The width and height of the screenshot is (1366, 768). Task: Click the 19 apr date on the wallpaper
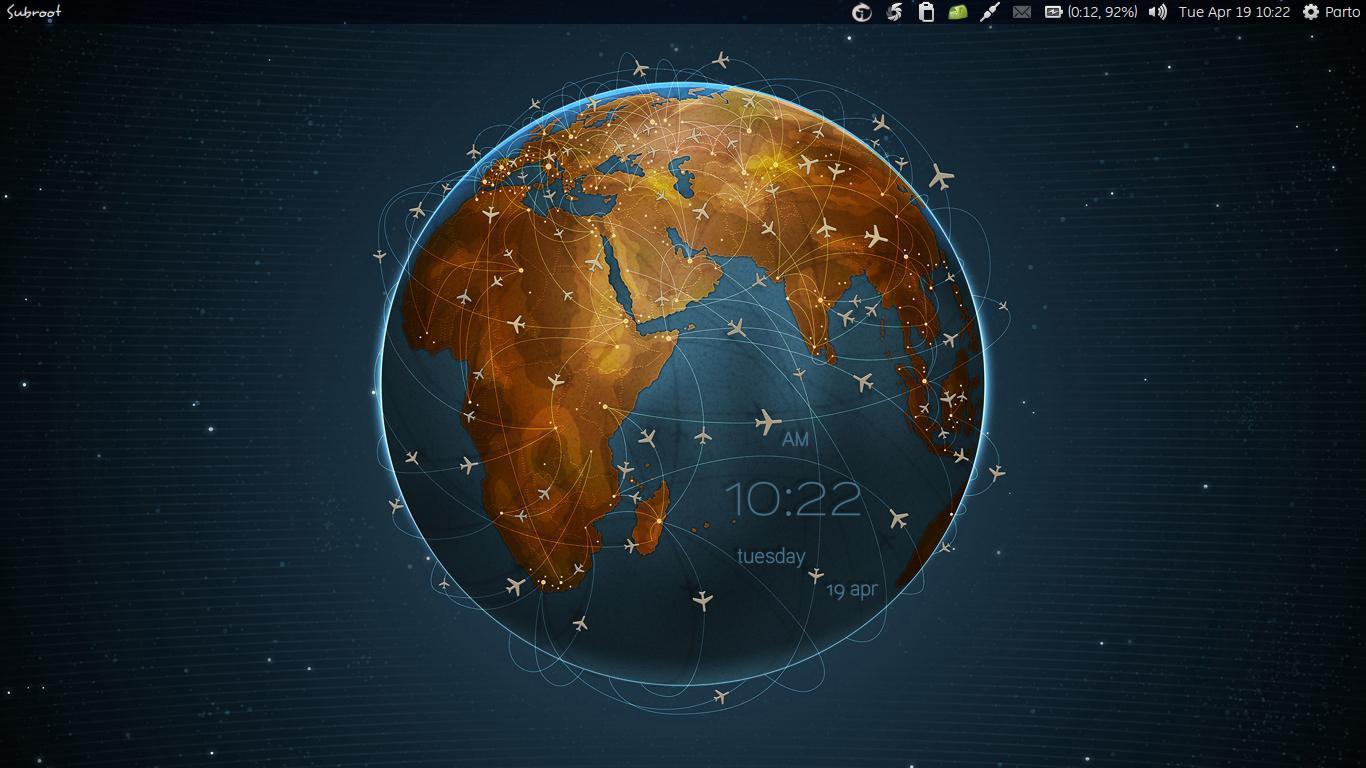[851, 590]
